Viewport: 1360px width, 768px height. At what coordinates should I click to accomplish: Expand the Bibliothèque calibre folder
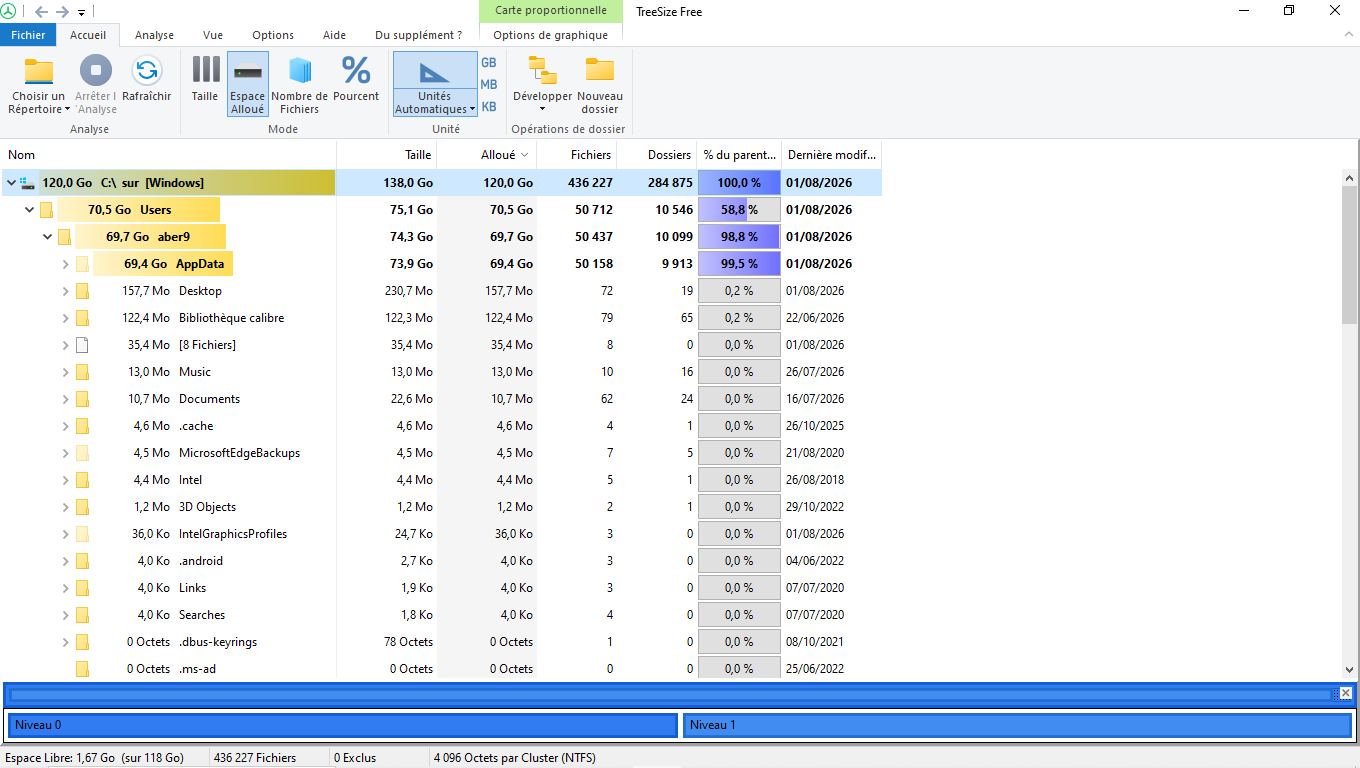click(x=65, y=318)
